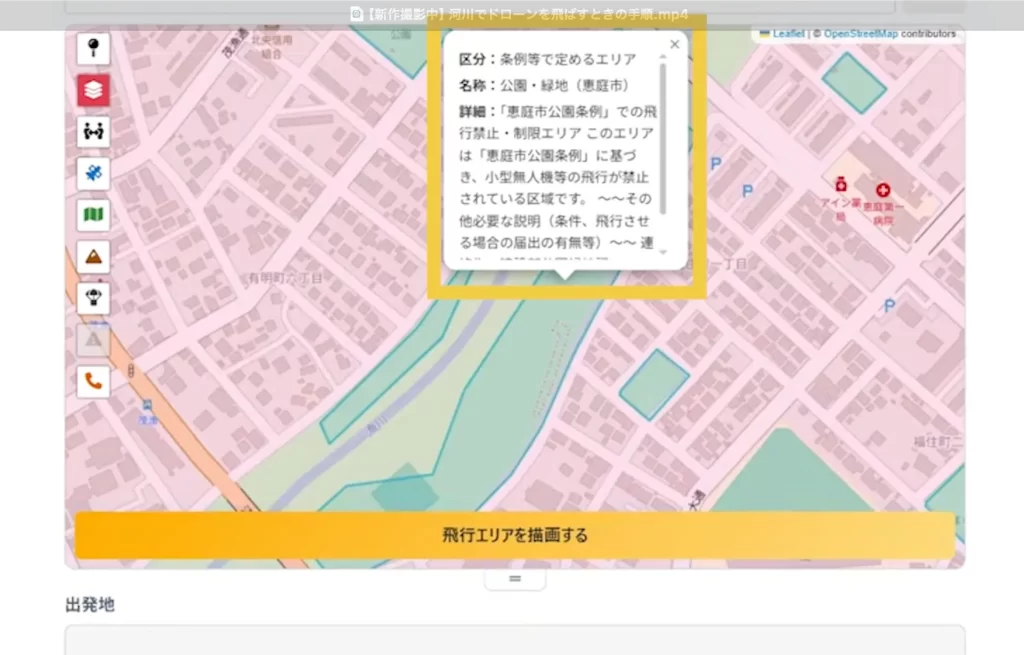1024x655 pixels.
Task: Select the drone flight icon in sidebar
Action: pos(92,297)
